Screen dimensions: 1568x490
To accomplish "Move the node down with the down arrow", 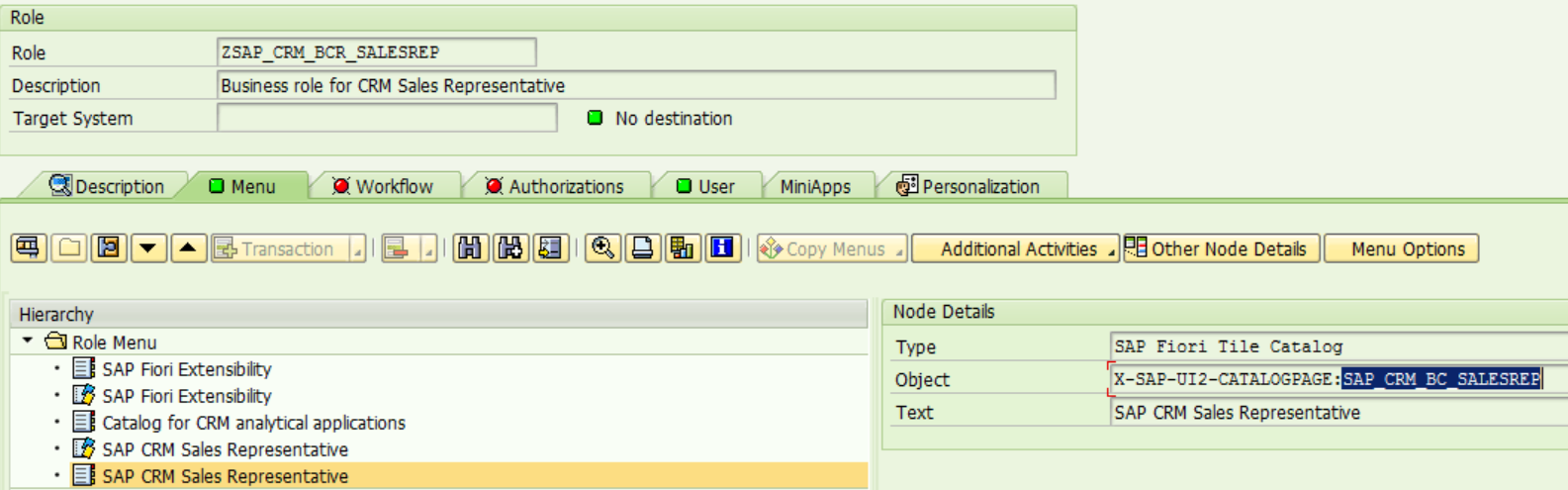I will pos(148,248).
